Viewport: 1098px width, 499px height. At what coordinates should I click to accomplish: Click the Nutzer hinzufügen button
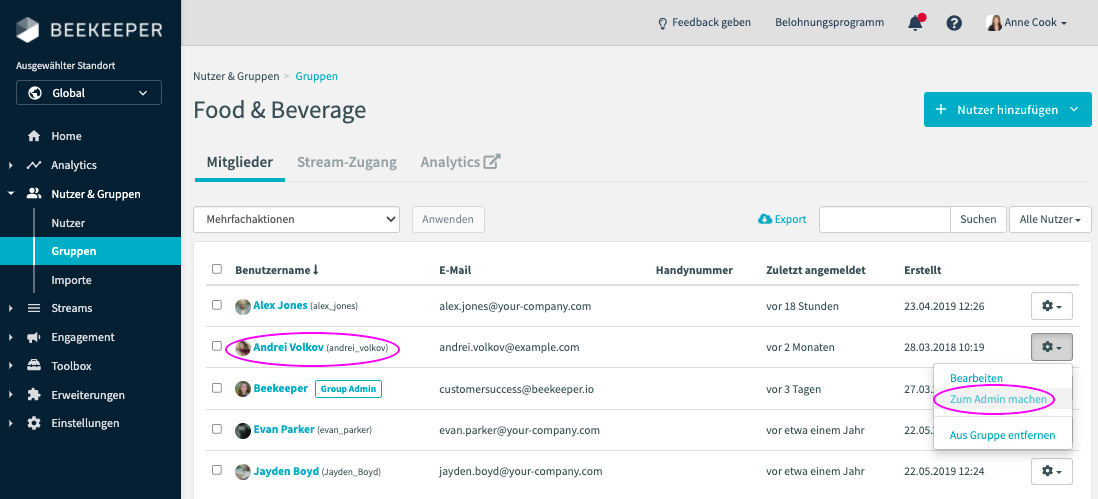point(1007,110)
